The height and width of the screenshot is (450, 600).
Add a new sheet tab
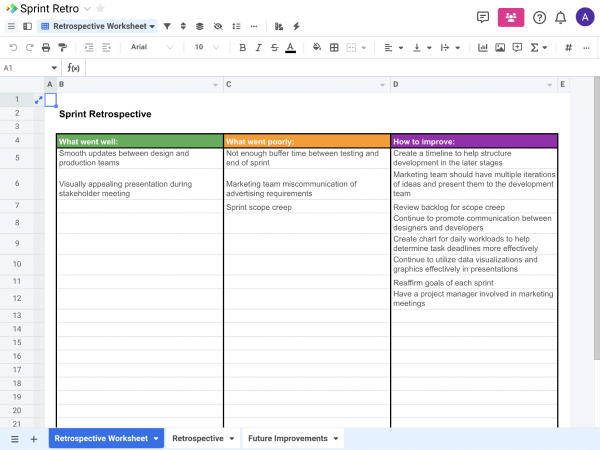tap(34, 439)
